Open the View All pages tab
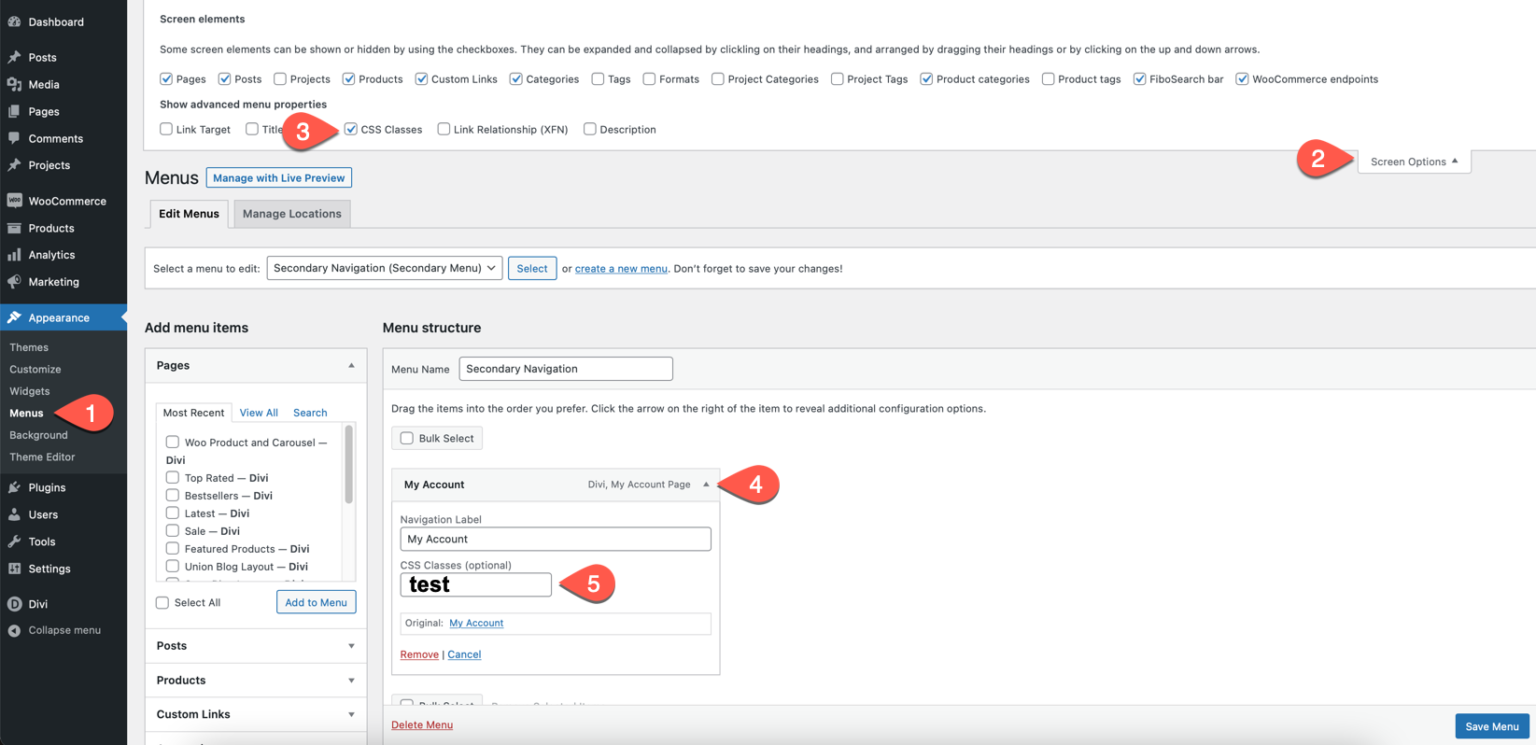The width and height of the screenshot is (1536, 745). point(259,413)
